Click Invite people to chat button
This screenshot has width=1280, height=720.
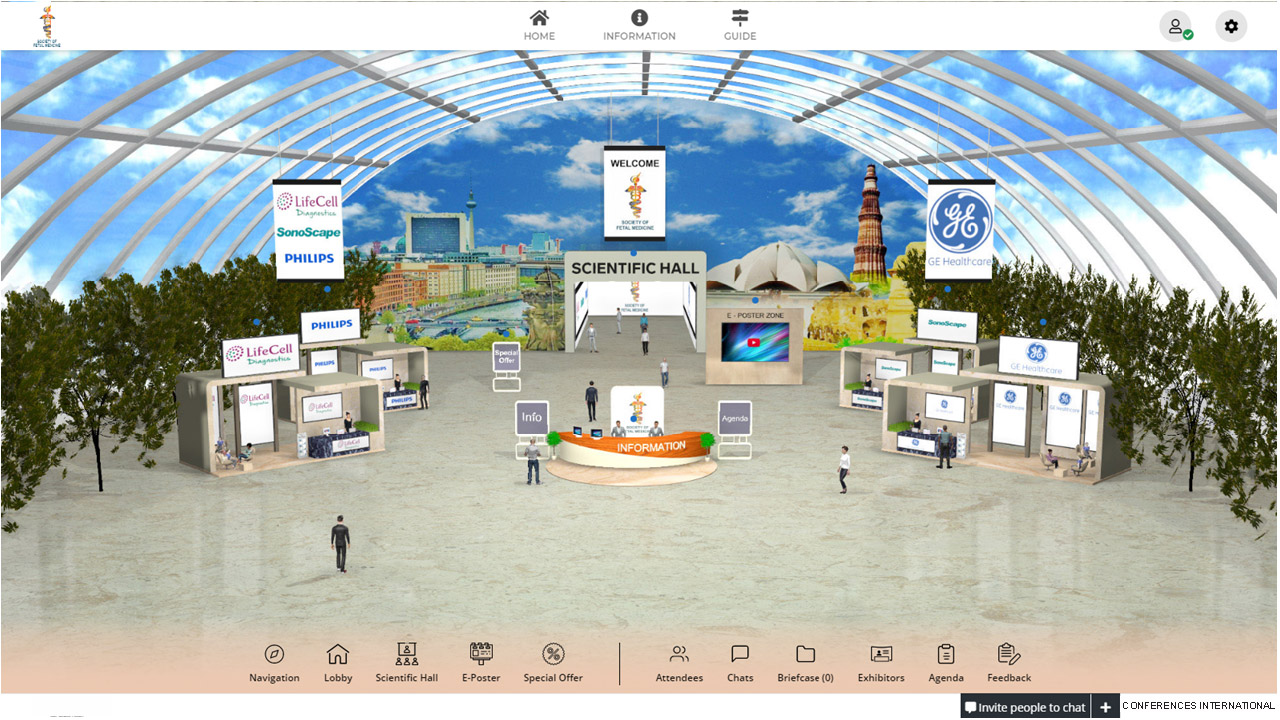tap(1025, 707)
